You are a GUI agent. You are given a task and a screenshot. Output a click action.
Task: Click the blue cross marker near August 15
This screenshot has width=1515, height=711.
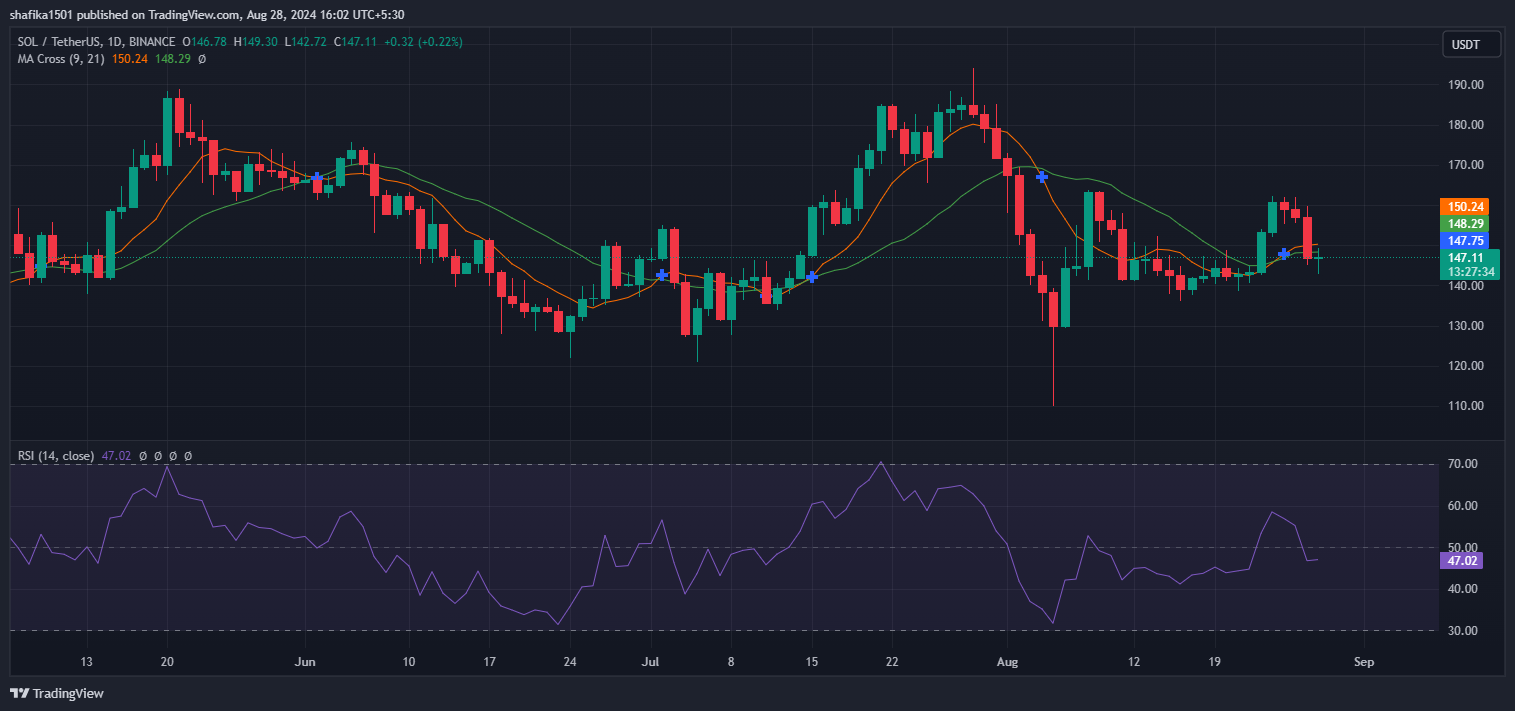click(811, 277)
